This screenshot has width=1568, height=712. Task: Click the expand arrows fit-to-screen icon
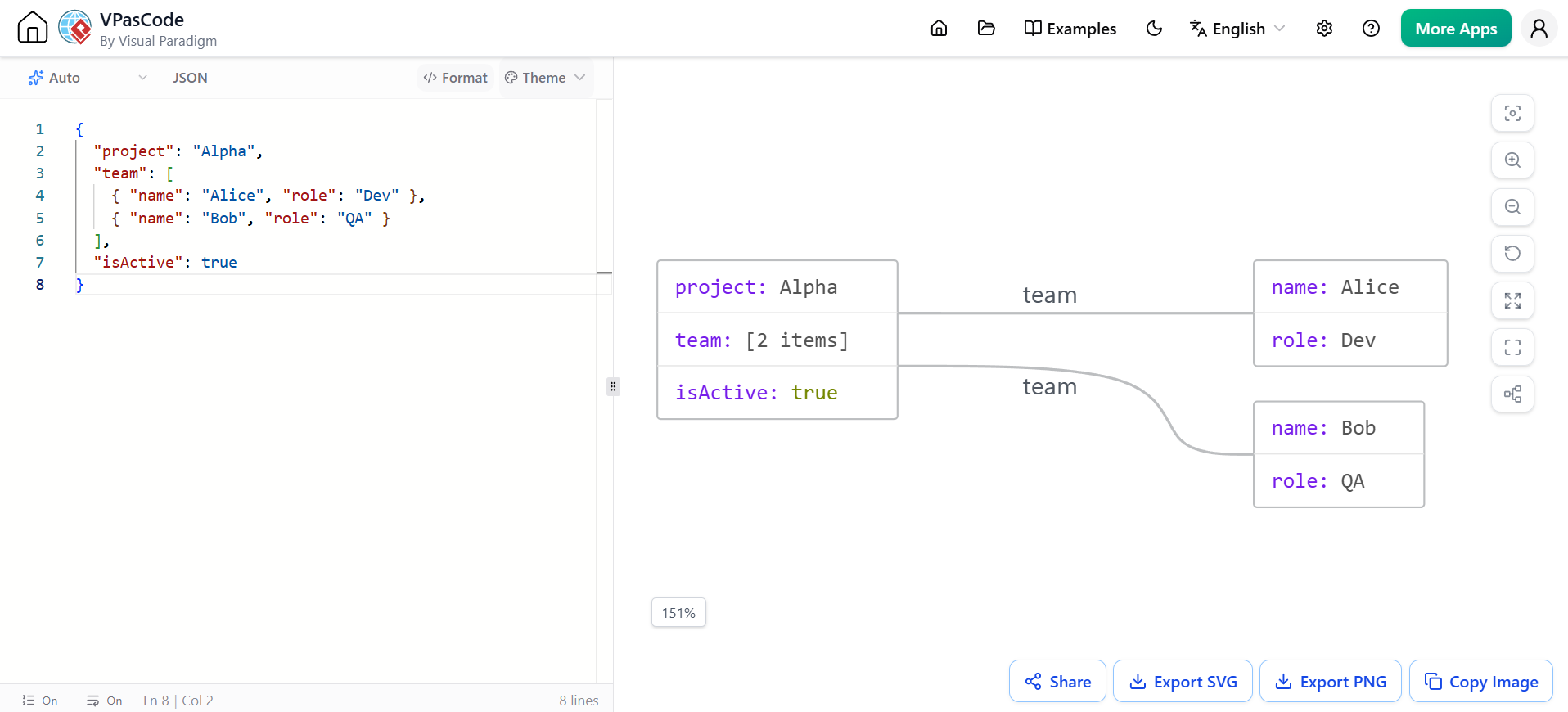tap(1512, 300)
